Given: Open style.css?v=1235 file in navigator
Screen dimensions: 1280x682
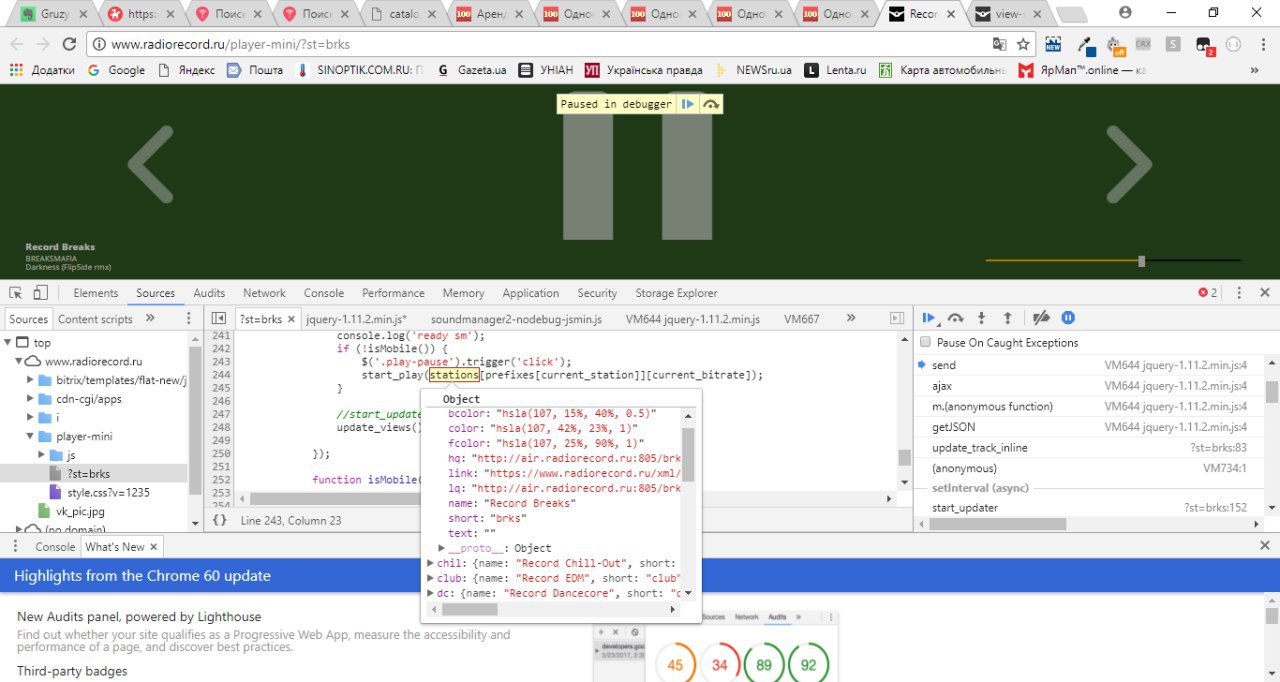Looking at the screenshot, I should click(108, 493).
